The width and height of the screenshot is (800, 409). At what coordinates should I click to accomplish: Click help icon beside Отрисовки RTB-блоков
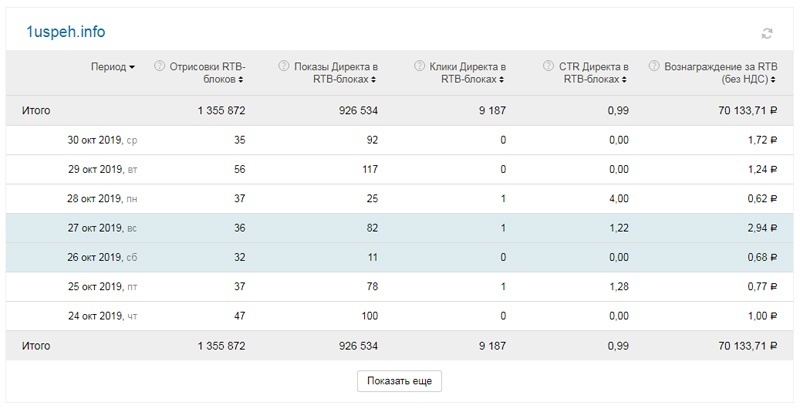(x=160, y=66)
